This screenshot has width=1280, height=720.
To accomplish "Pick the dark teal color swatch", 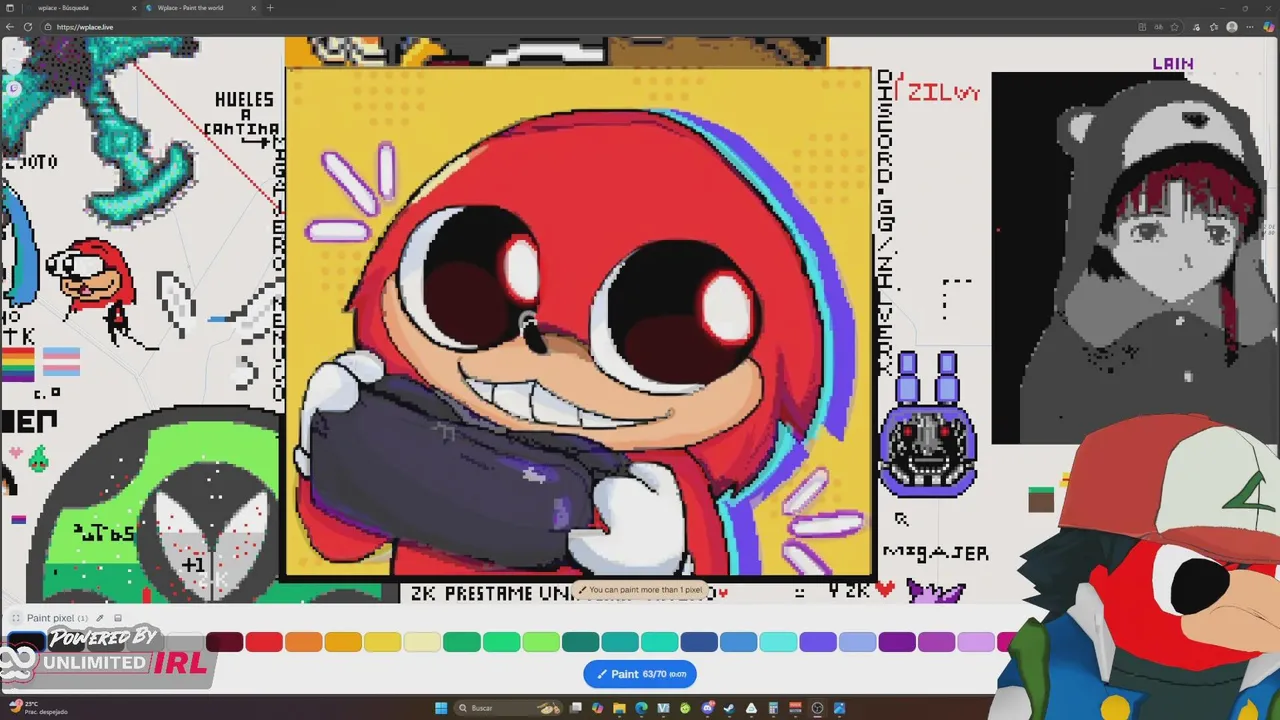I will coord(580,642).
